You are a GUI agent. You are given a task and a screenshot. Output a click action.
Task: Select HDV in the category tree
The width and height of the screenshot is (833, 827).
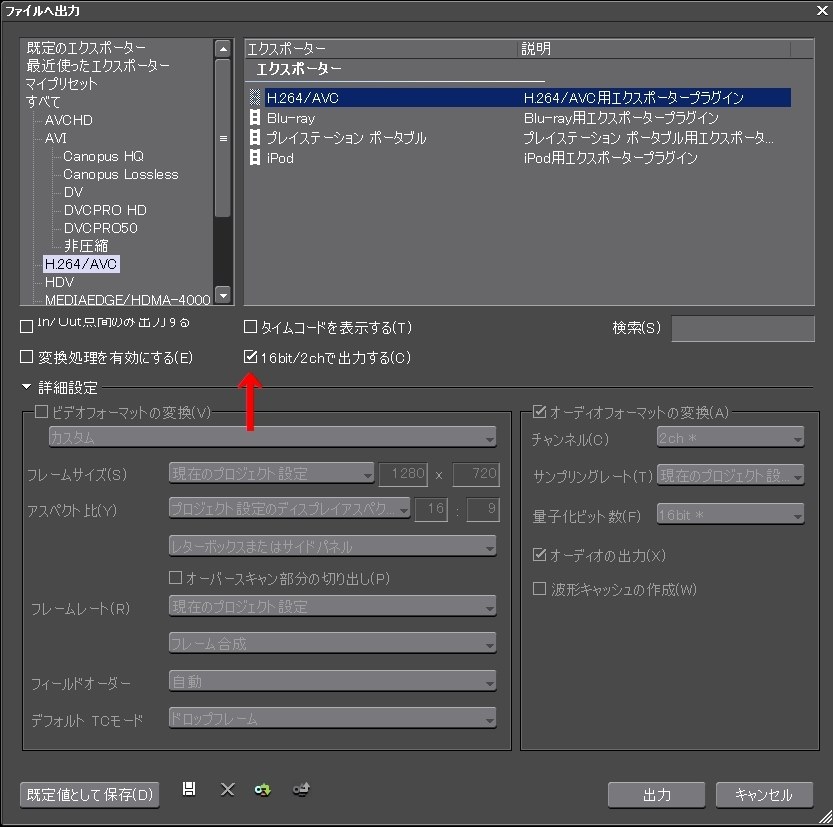pos(60,282)
